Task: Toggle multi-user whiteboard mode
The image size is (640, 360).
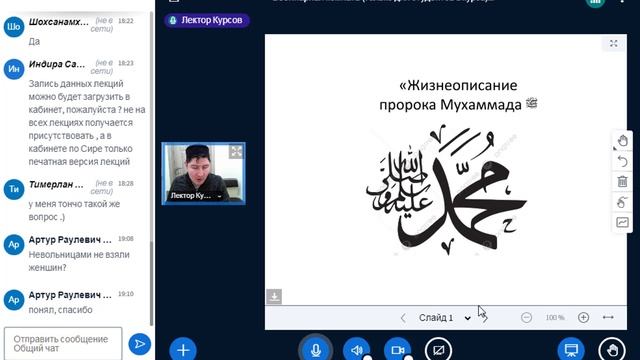Action: (x=622, y=202)
